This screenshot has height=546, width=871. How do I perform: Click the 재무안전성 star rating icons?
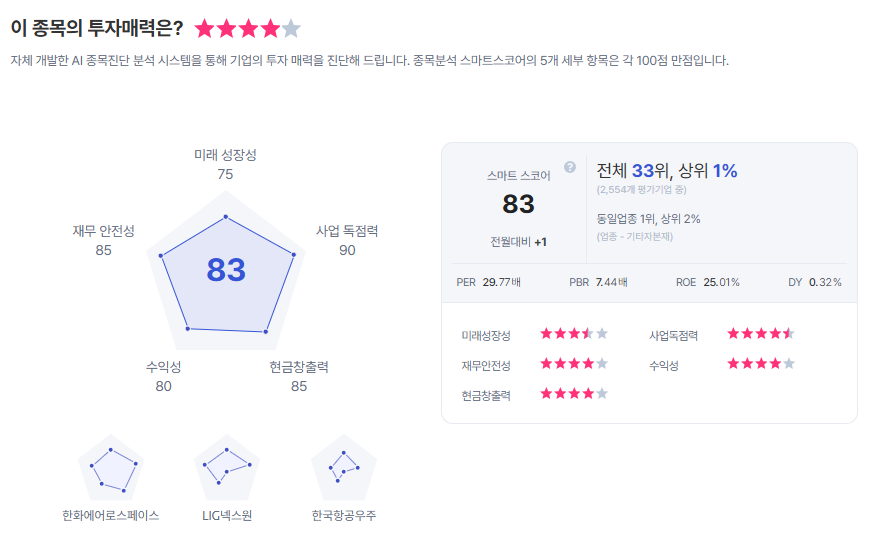click(x=574, y=364)
